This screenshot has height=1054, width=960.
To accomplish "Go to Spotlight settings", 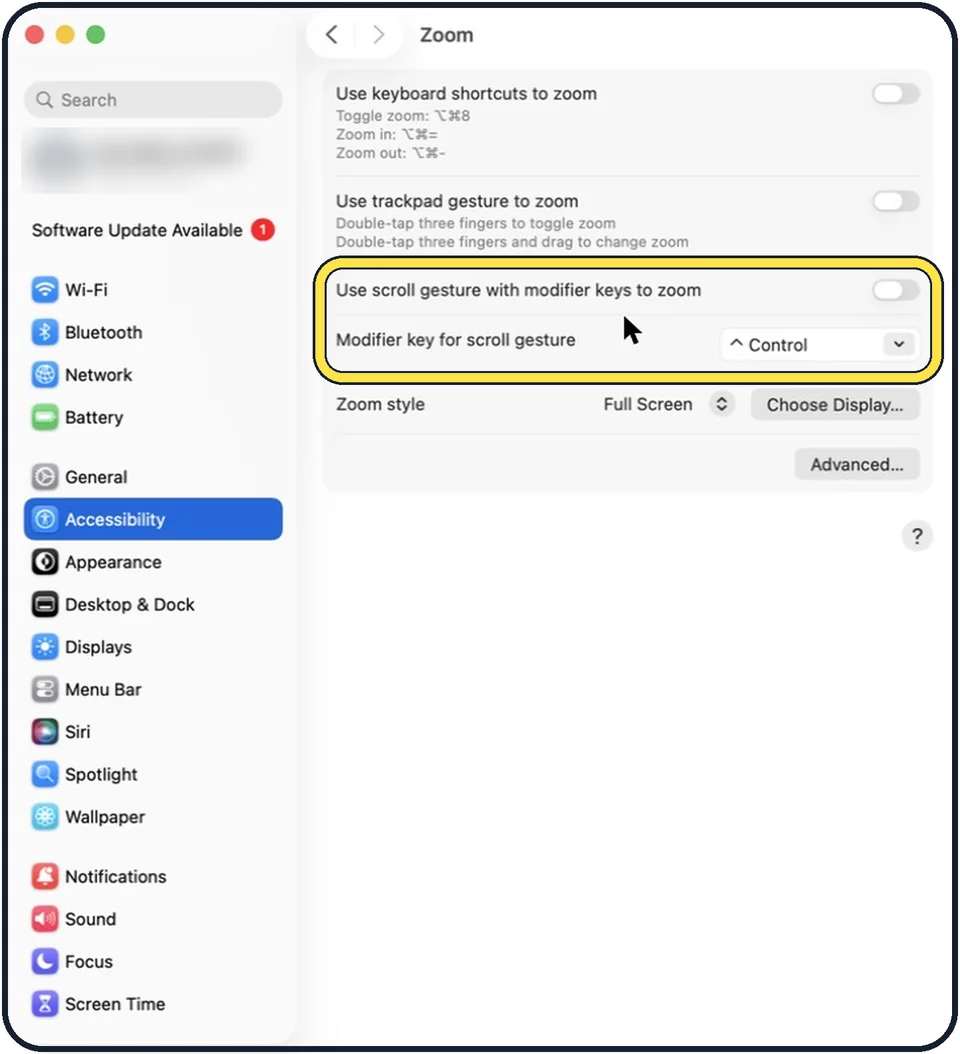I will [x=153, y=774].
